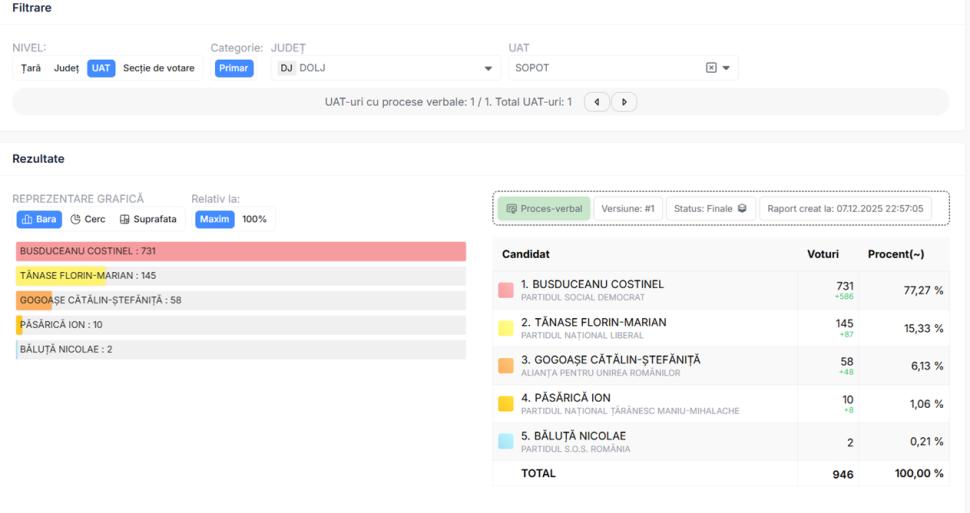The image size is (970, 513).
Task: Select Țară level filter
Action: point(31,68)
